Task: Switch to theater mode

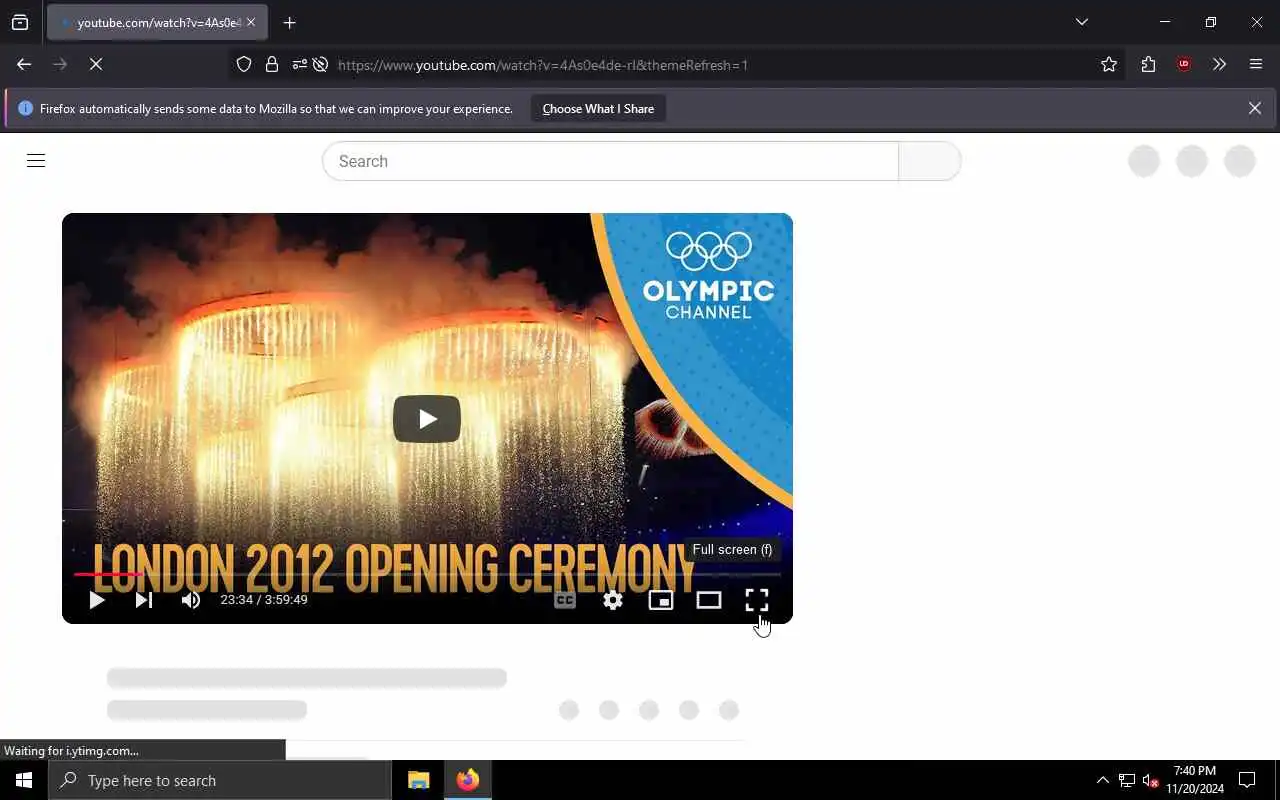Action: coord(709,600)
